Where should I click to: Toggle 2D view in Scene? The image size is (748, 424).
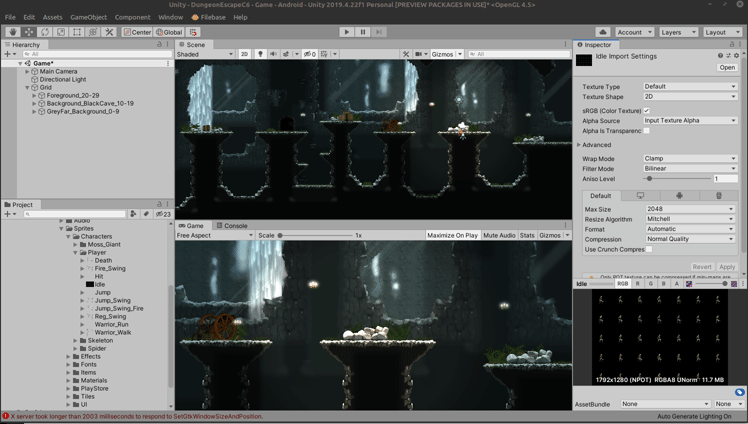click(244, 54)
